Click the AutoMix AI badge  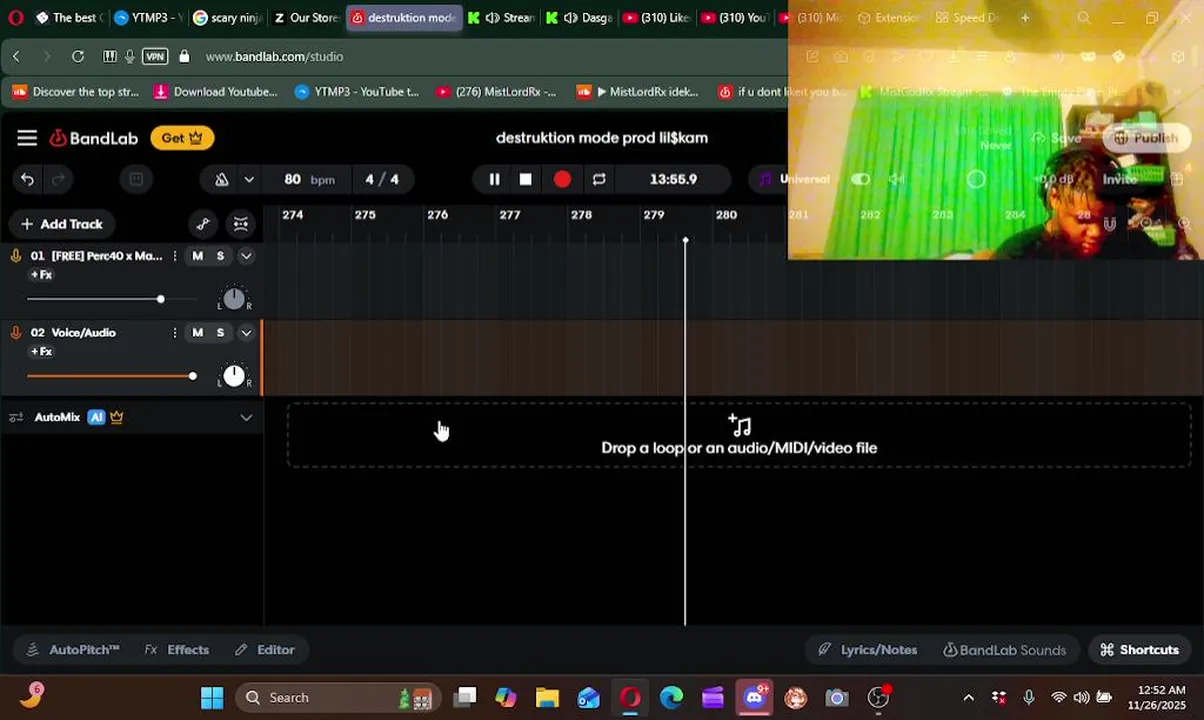click(x=96, y=417)
